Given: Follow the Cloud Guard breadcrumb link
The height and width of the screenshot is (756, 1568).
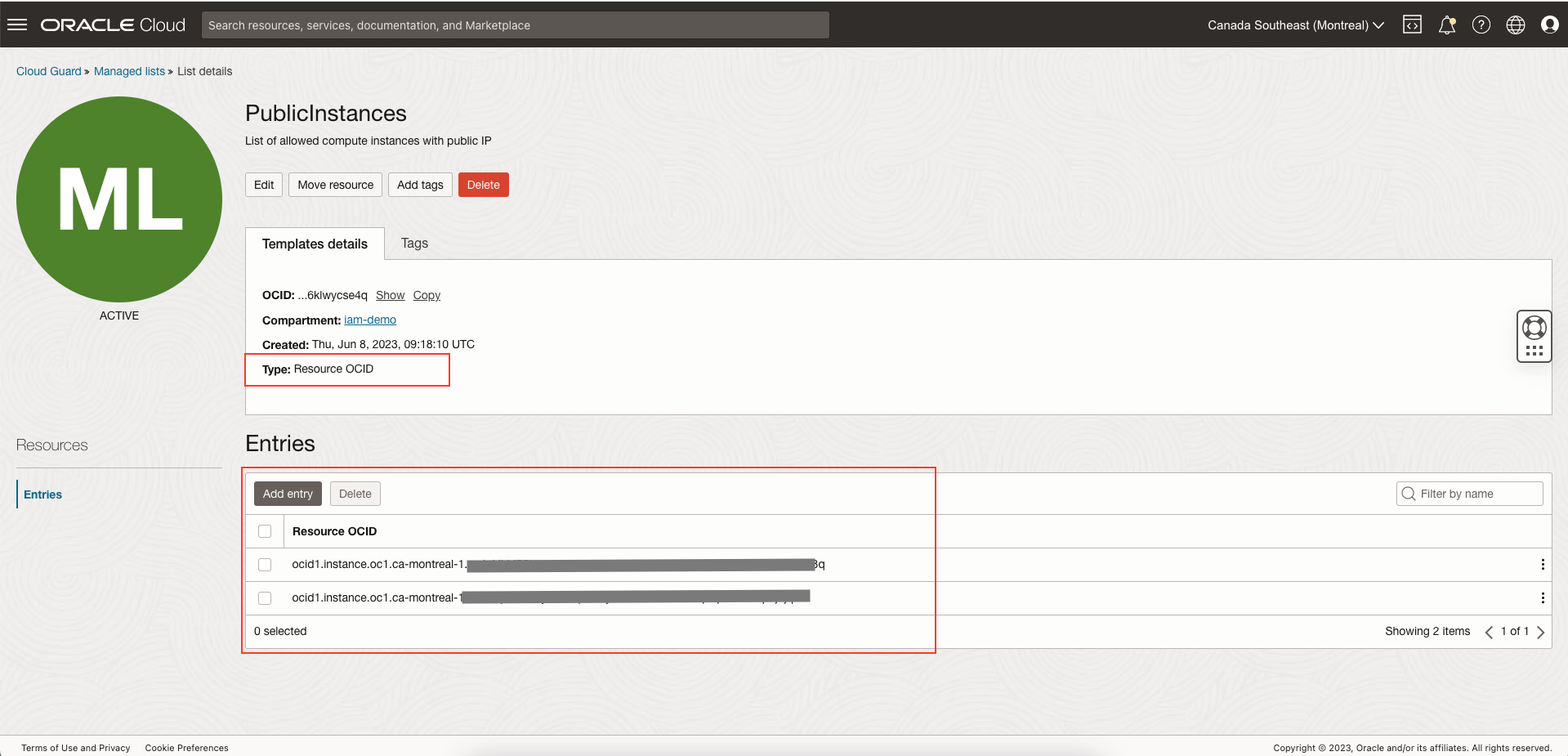Looking at the screenshot, I should 49,71.
